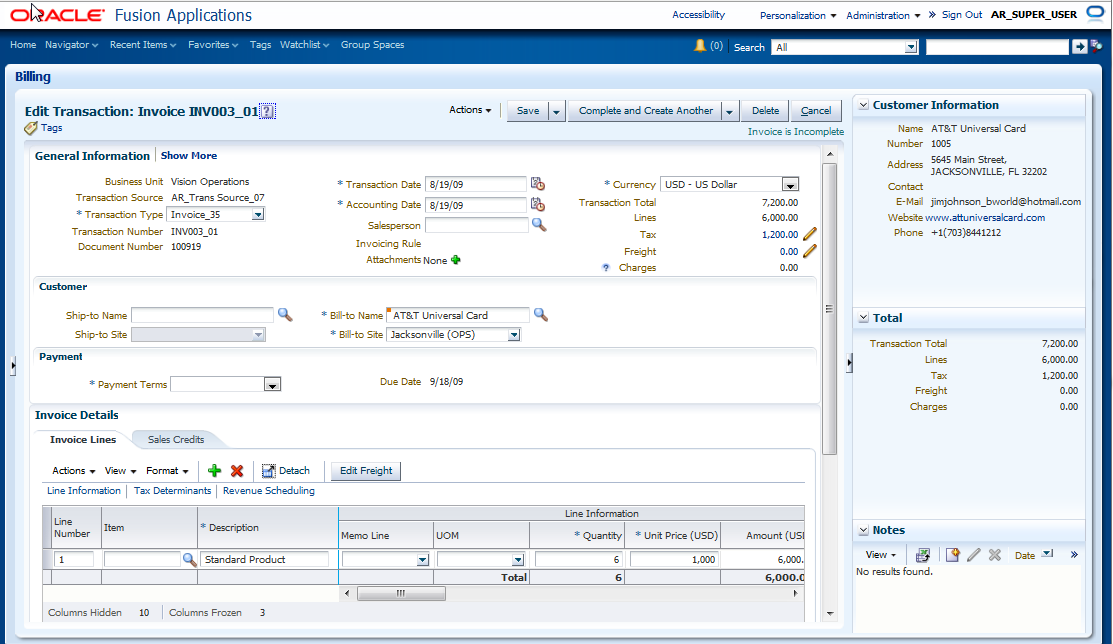Run the global search arrow button
The image size is (1113, 644).
tap(1079, 47)
